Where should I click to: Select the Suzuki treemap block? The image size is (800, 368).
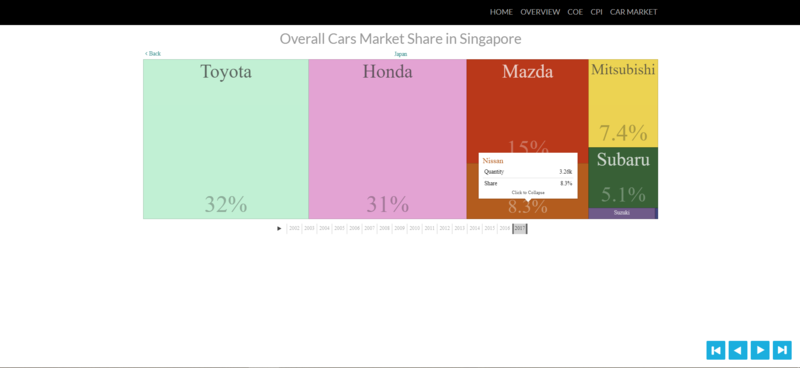(621, 213)
